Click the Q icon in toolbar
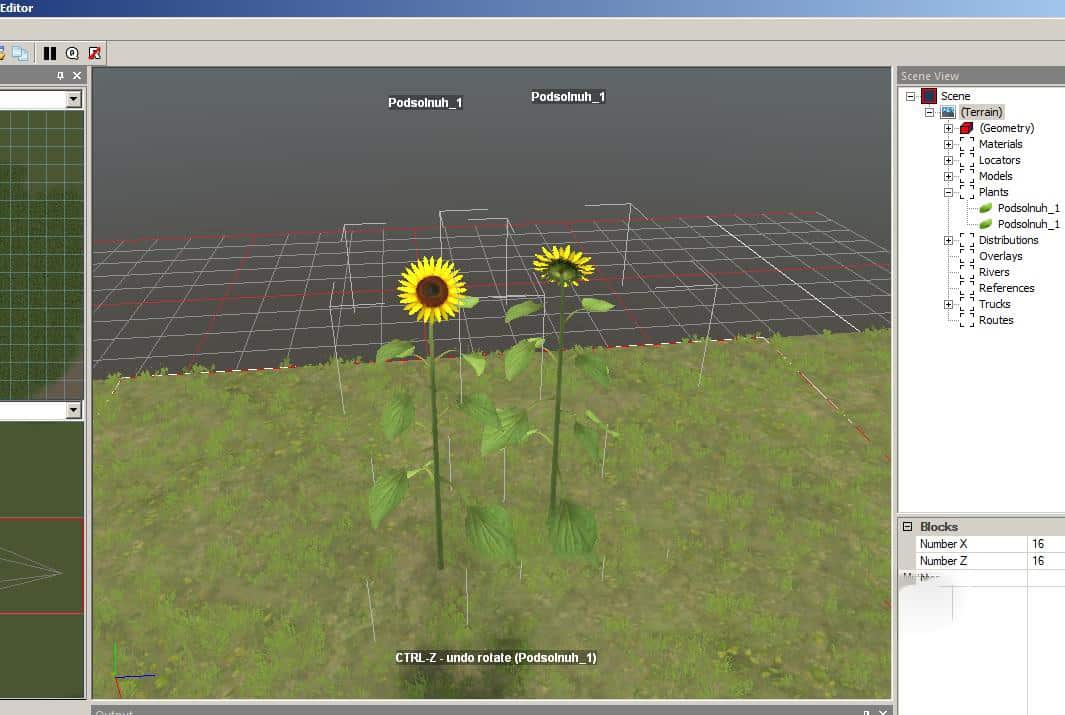Image resolution: width=1065 pixels, height=715 pixels. [72, 53]
